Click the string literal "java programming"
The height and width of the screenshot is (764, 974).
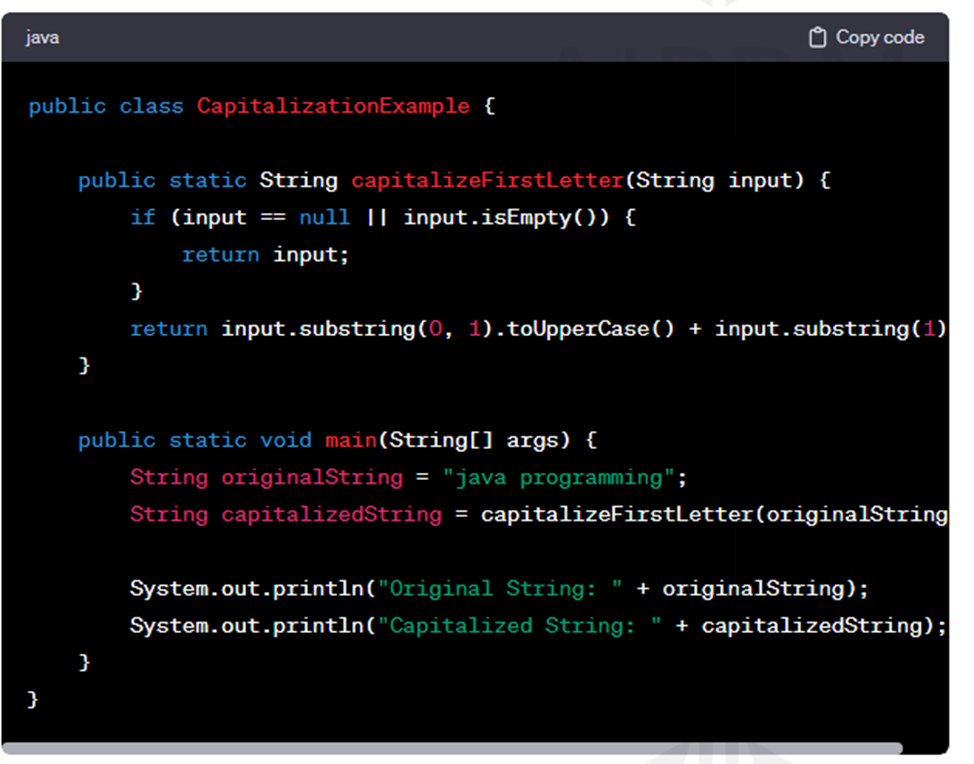(558, 478)
